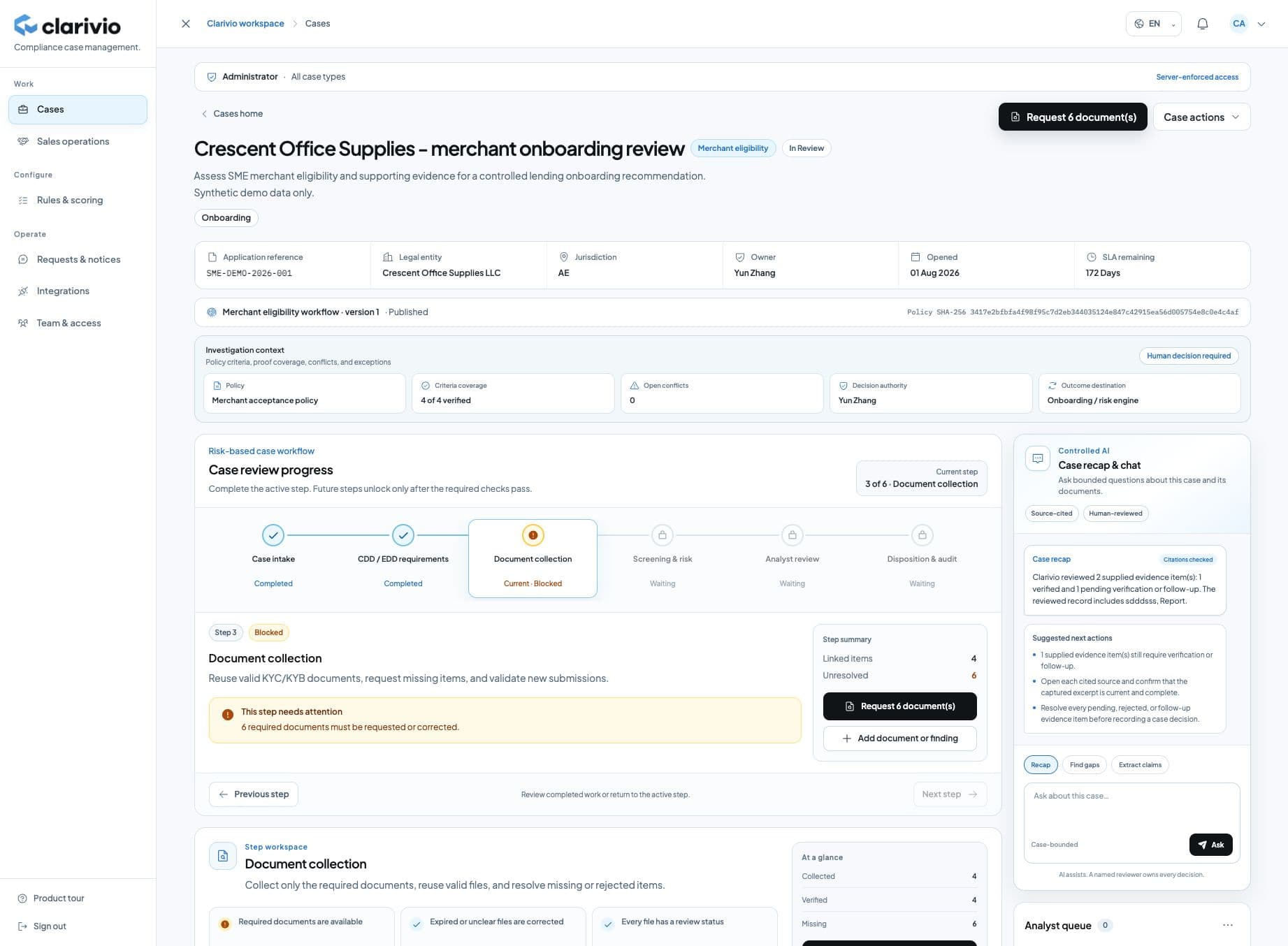Viewport: 1288px width, 946px height.
Task: Open Case actions dropdown
Action: [1201, 117]
